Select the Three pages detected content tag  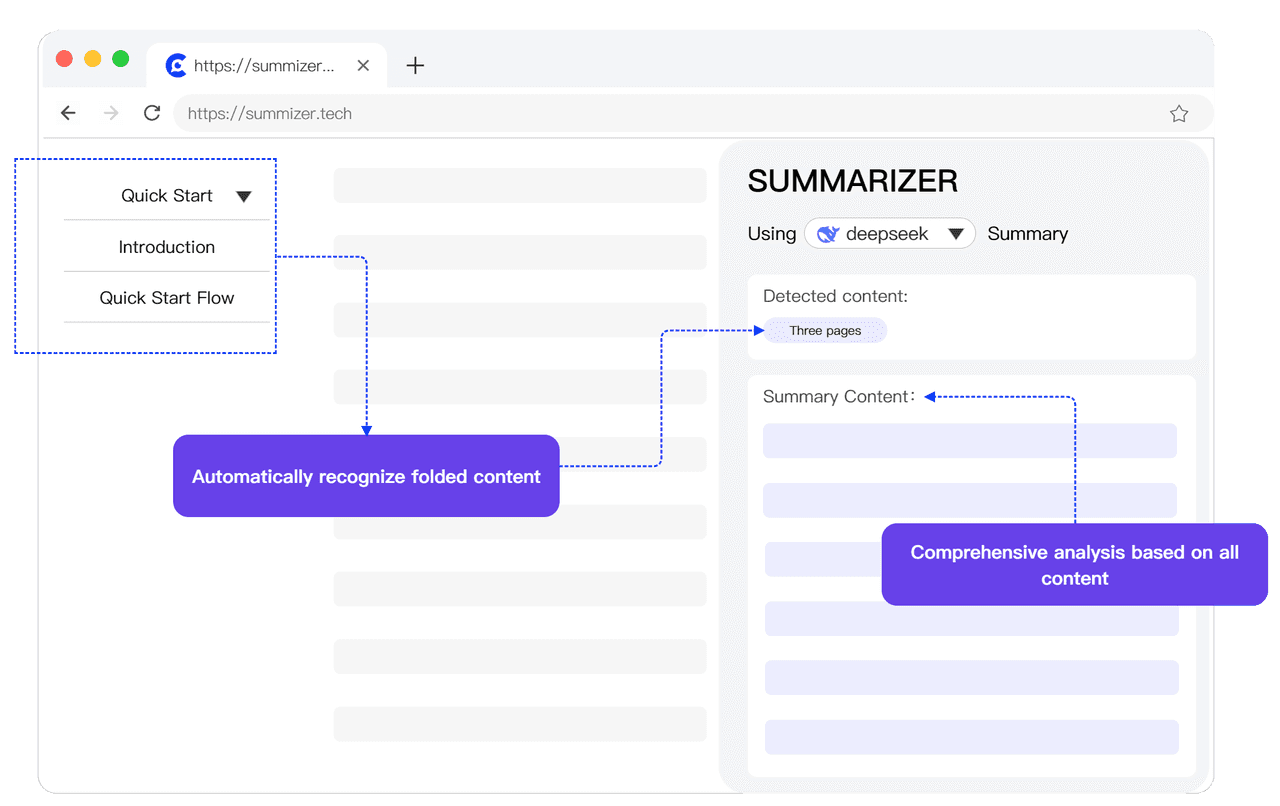point(825,330)
